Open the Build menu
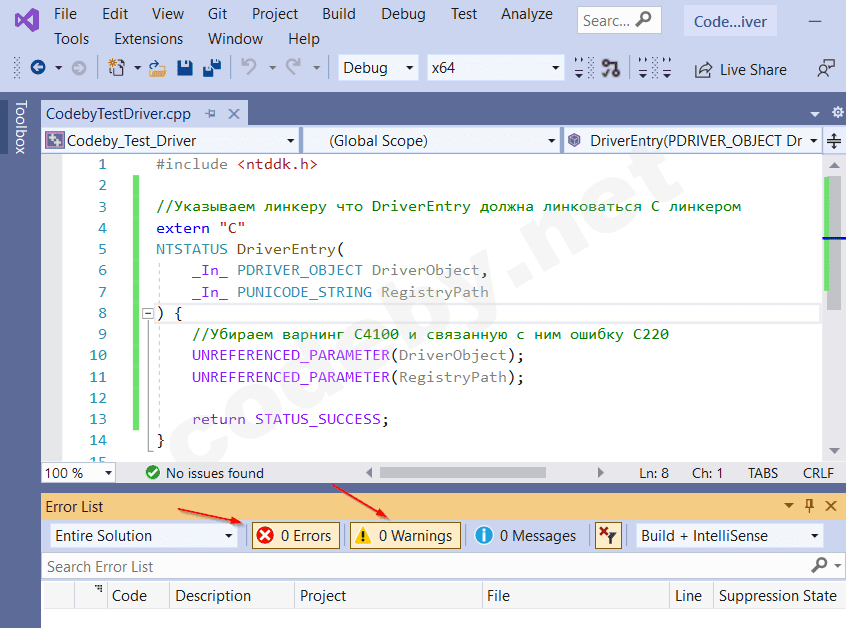 (x=339, y=13)
